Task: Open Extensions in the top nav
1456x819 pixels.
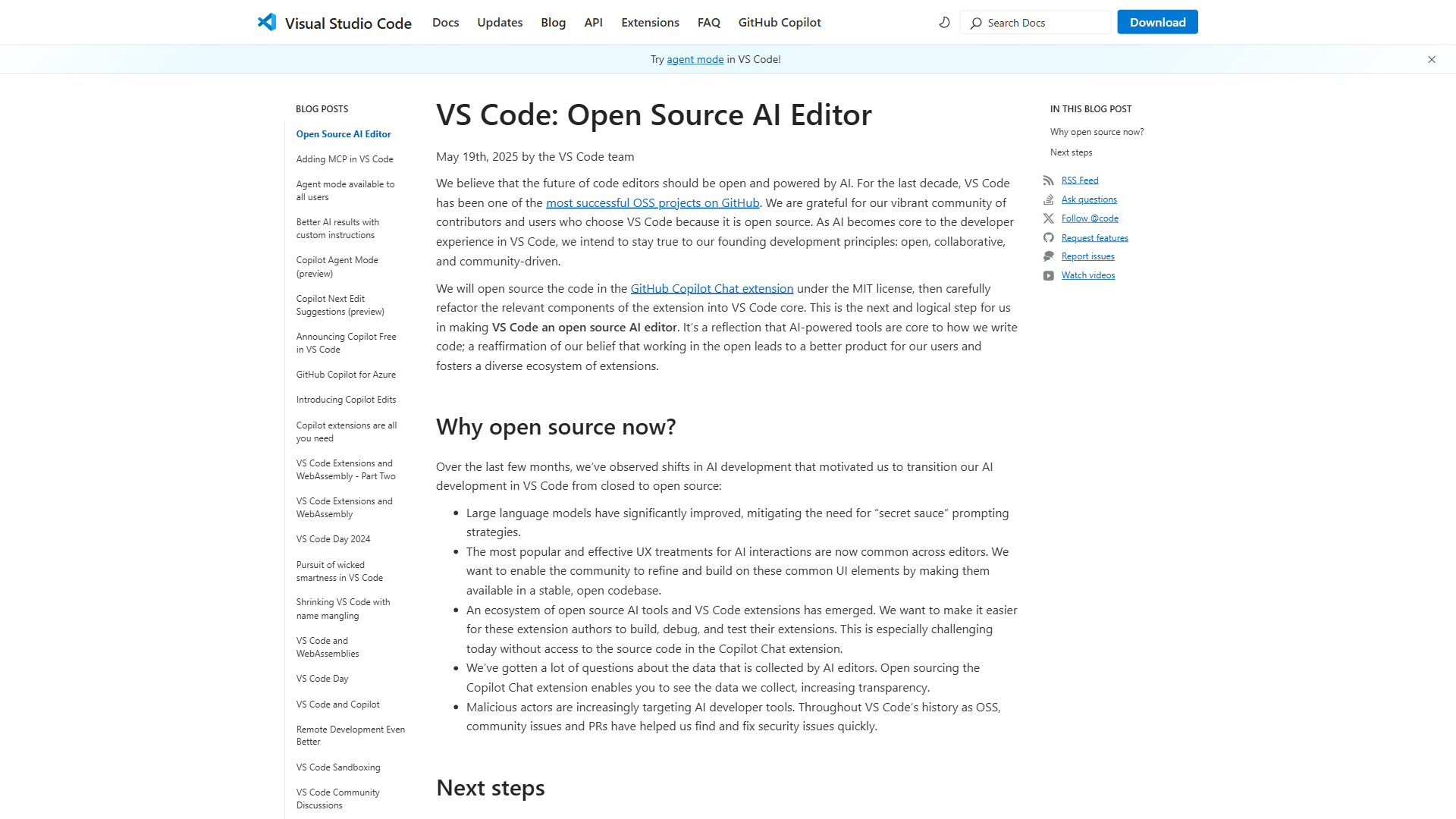Action: (650, 23)
